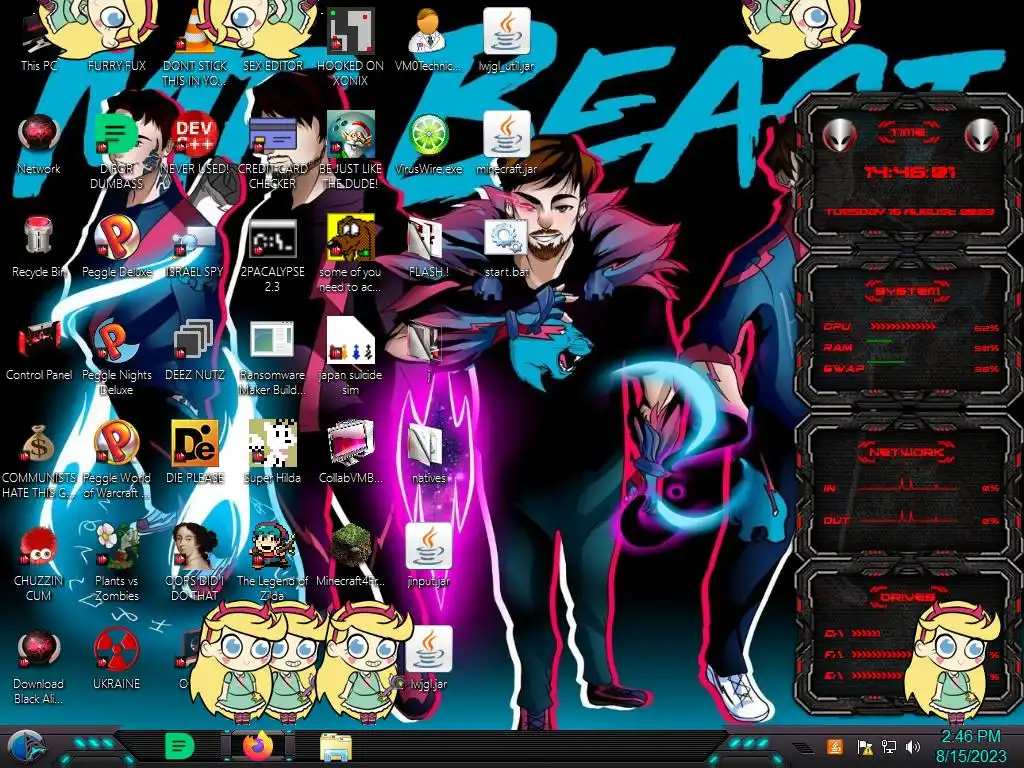Open the OOPS DID I DO THAT portrait icon
Viewport: 1024px width, 768px height.
coord(195,563)
